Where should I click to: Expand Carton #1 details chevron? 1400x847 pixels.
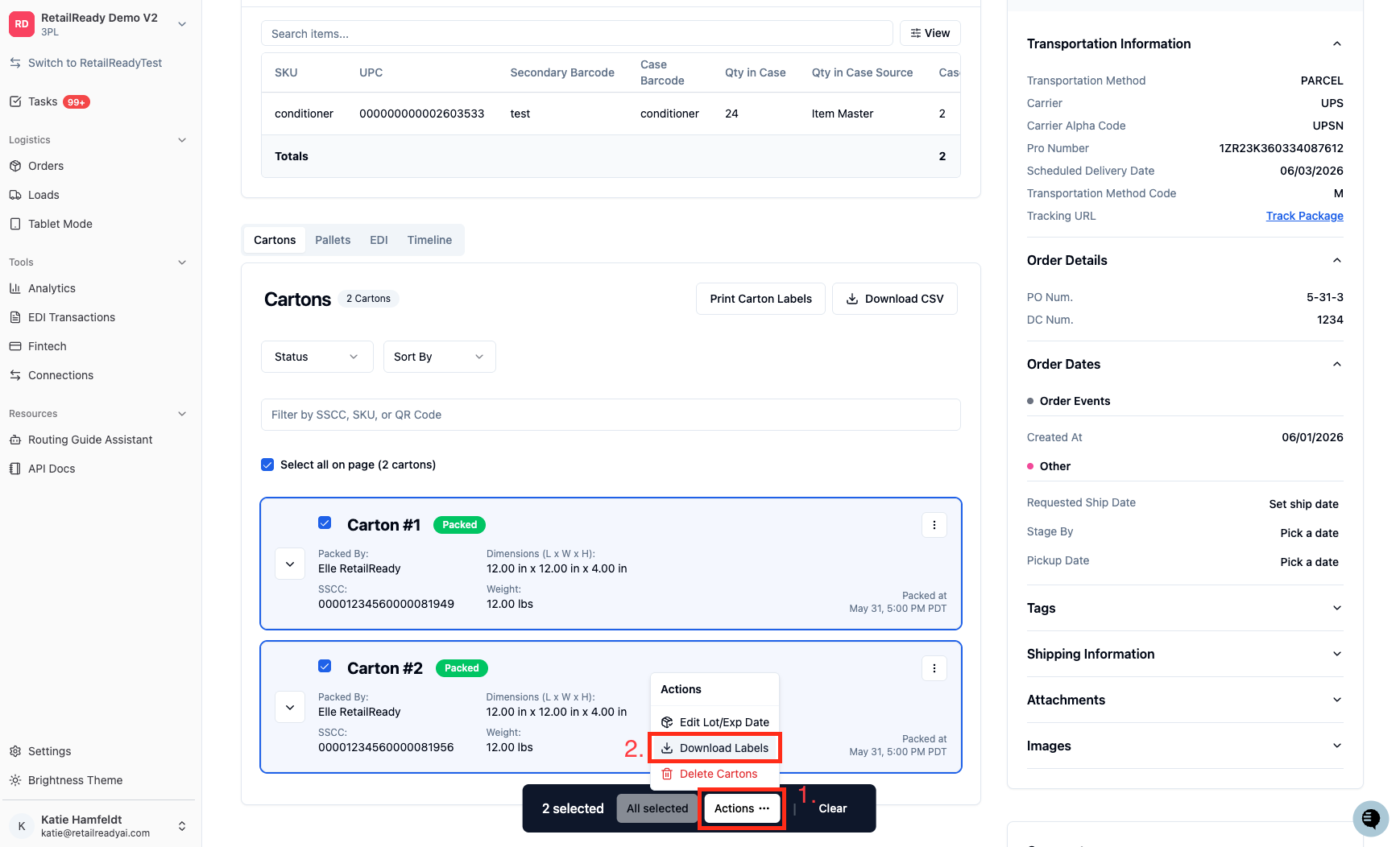[x=290, y=564]
